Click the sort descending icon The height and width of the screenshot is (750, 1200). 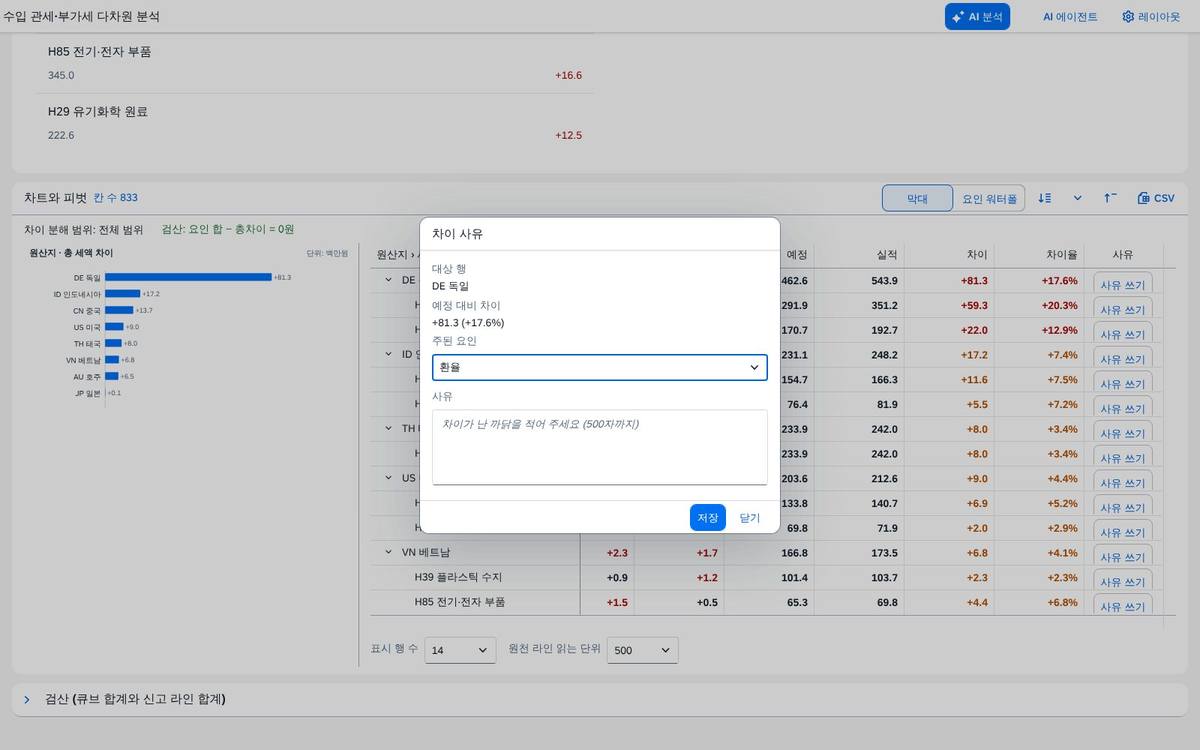click(1045, 198)
